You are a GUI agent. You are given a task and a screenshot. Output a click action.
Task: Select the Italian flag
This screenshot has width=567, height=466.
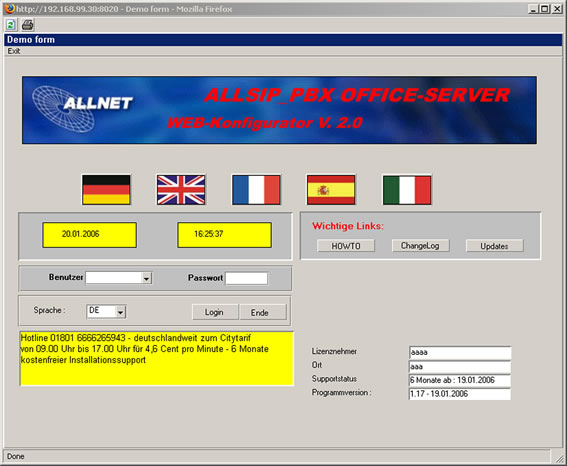coord(407,190)
